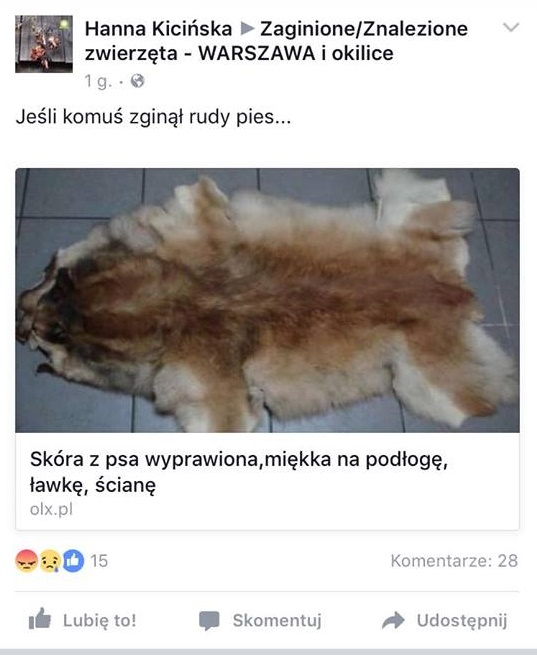View the 15 reactions count
This screenshot has height=655, width=537.
pos(99,561)
